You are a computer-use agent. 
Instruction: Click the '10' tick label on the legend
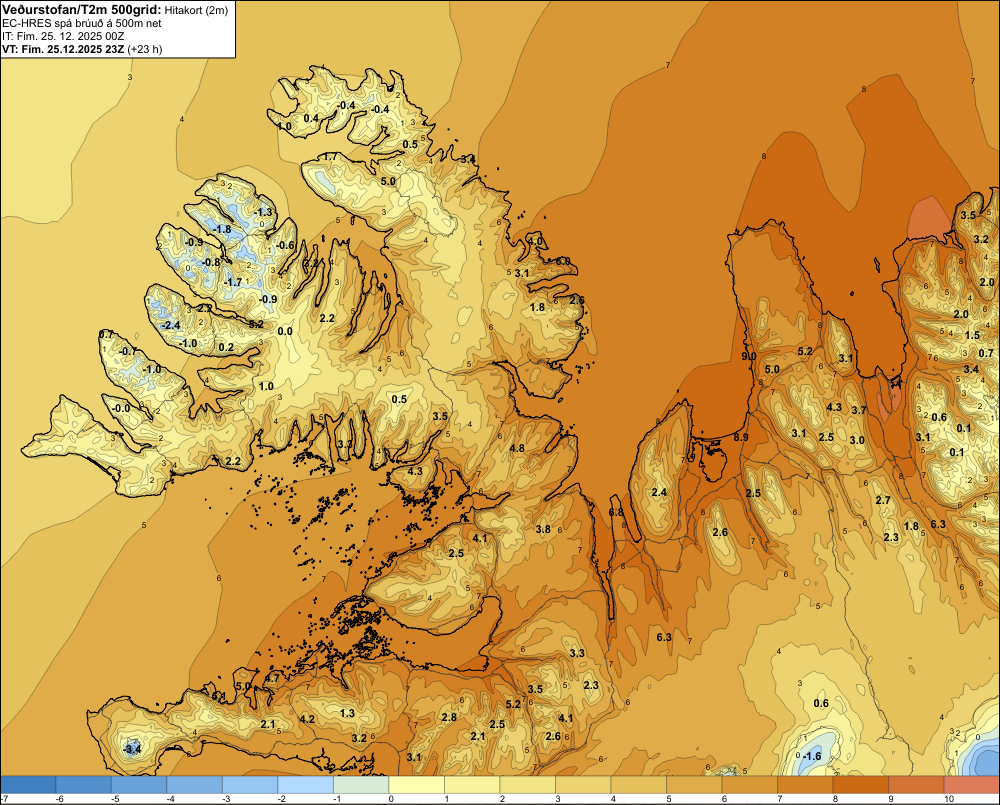click(x=948, y=799)
